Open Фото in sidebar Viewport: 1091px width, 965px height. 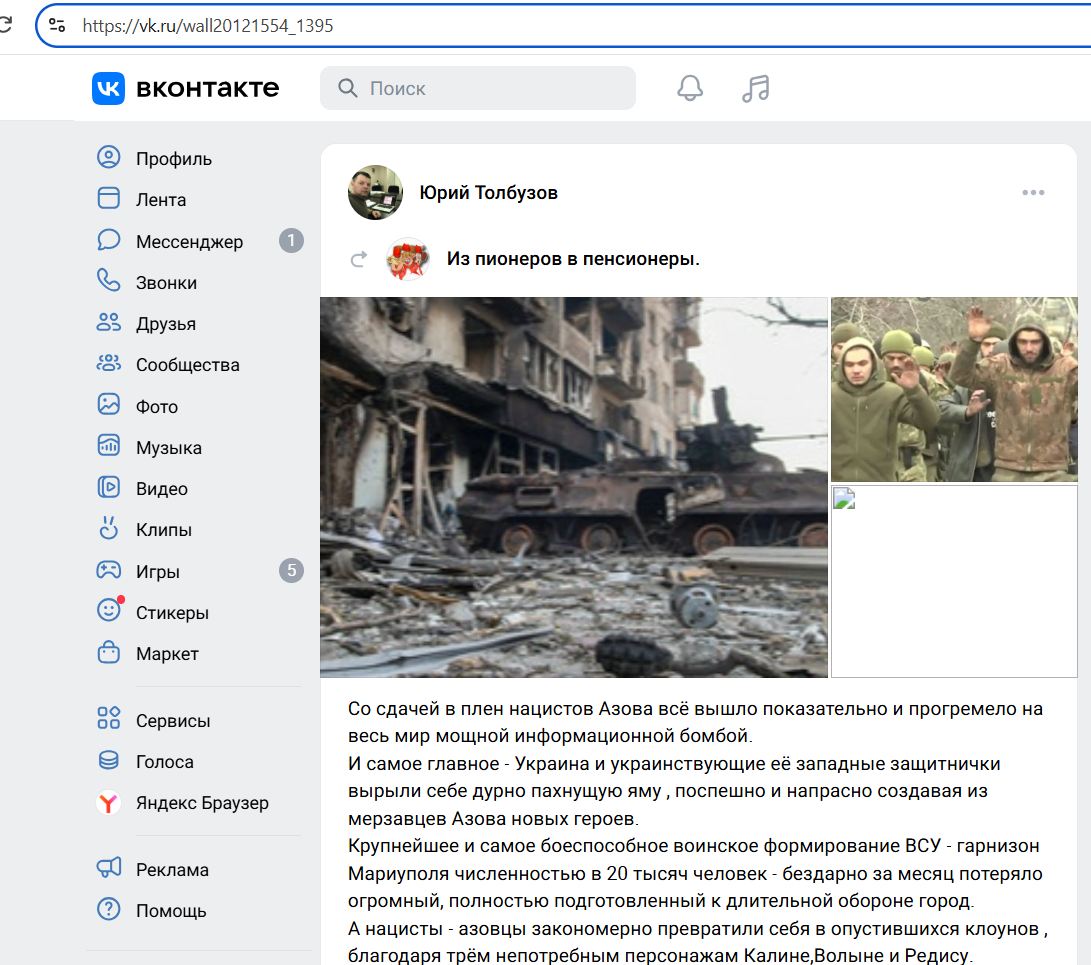click(157, 406)
